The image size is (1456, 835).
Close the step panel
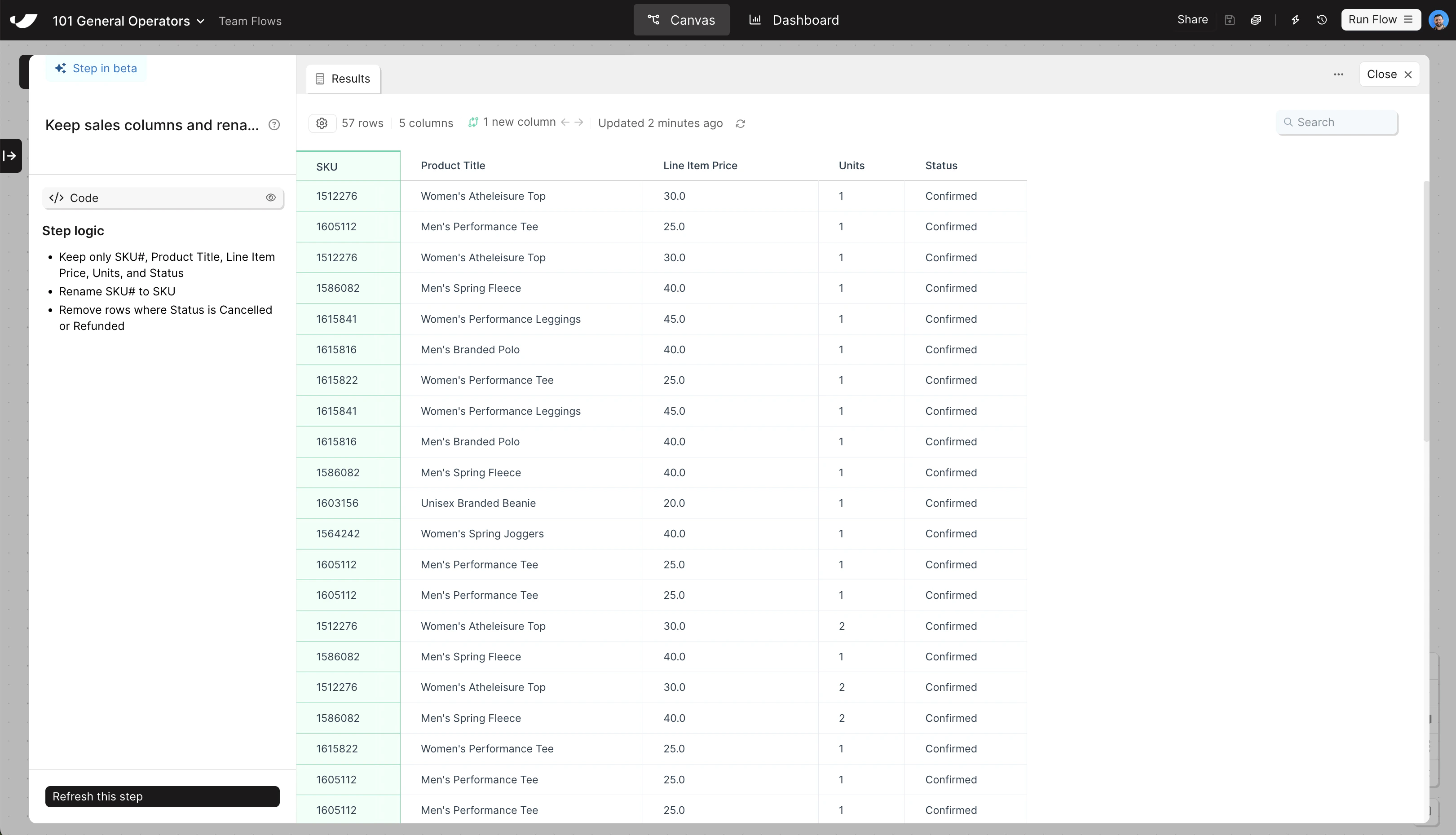click(1390, 75)
